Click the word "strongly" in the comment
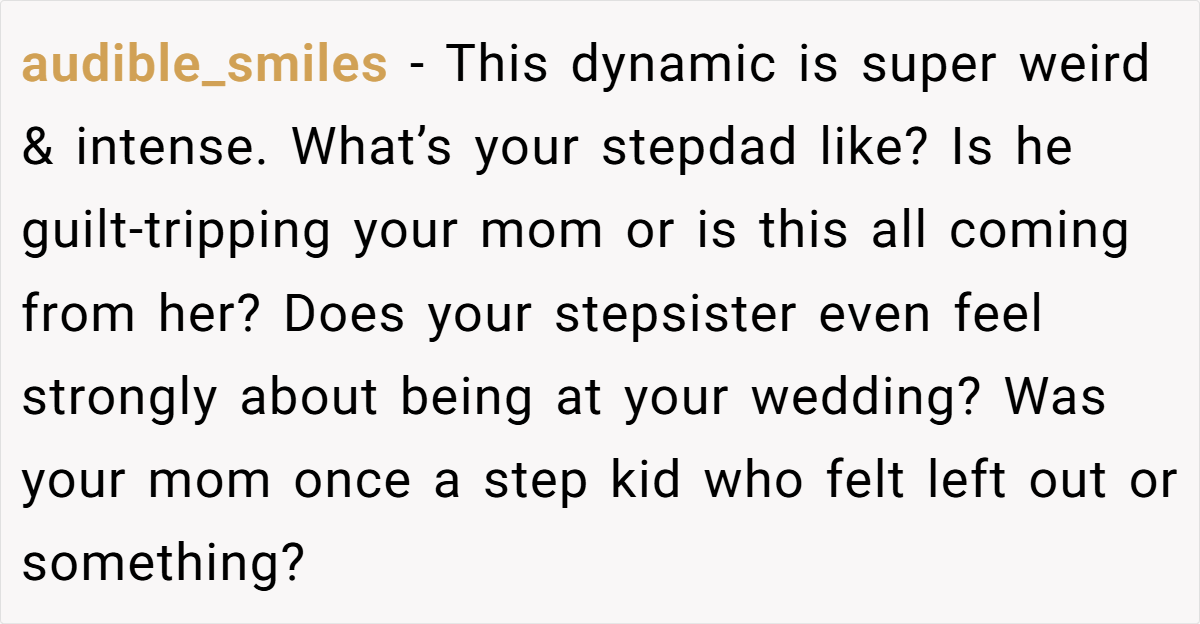This screenshot has width=1200, height=624. pos(119,398)
